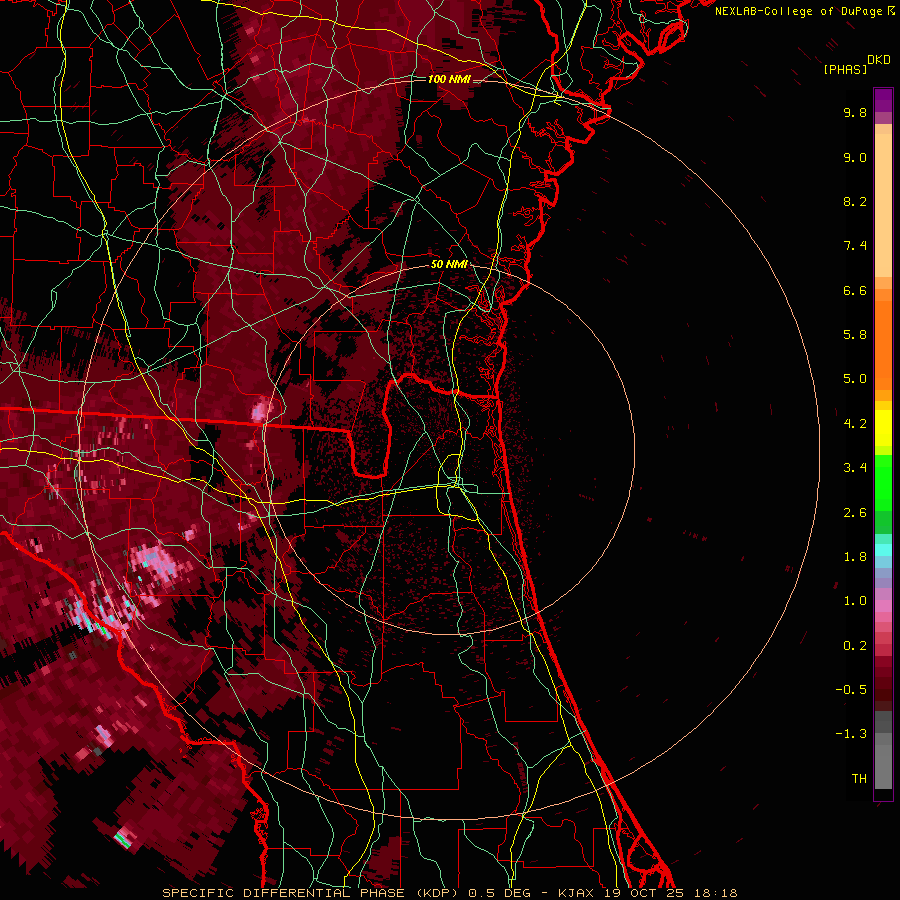Click the TH threshold label on scale
The image size is (900, 900).
(859, 779)
